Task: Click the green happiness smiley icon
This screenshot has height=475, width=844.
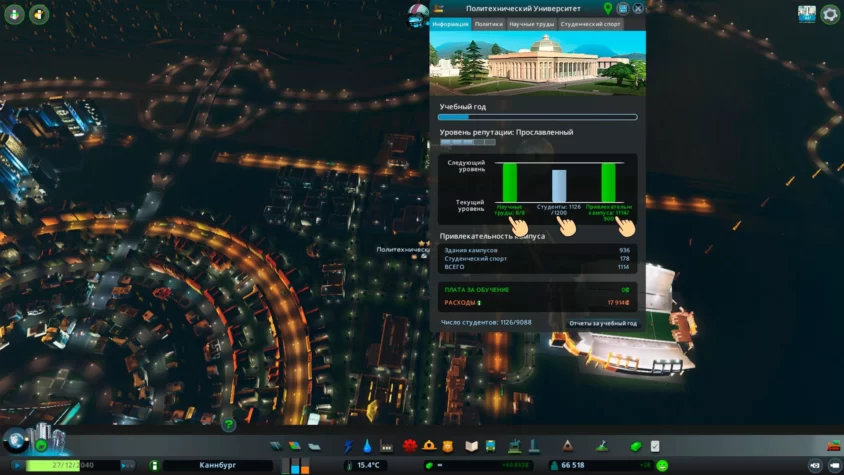Action: [663, 465]
